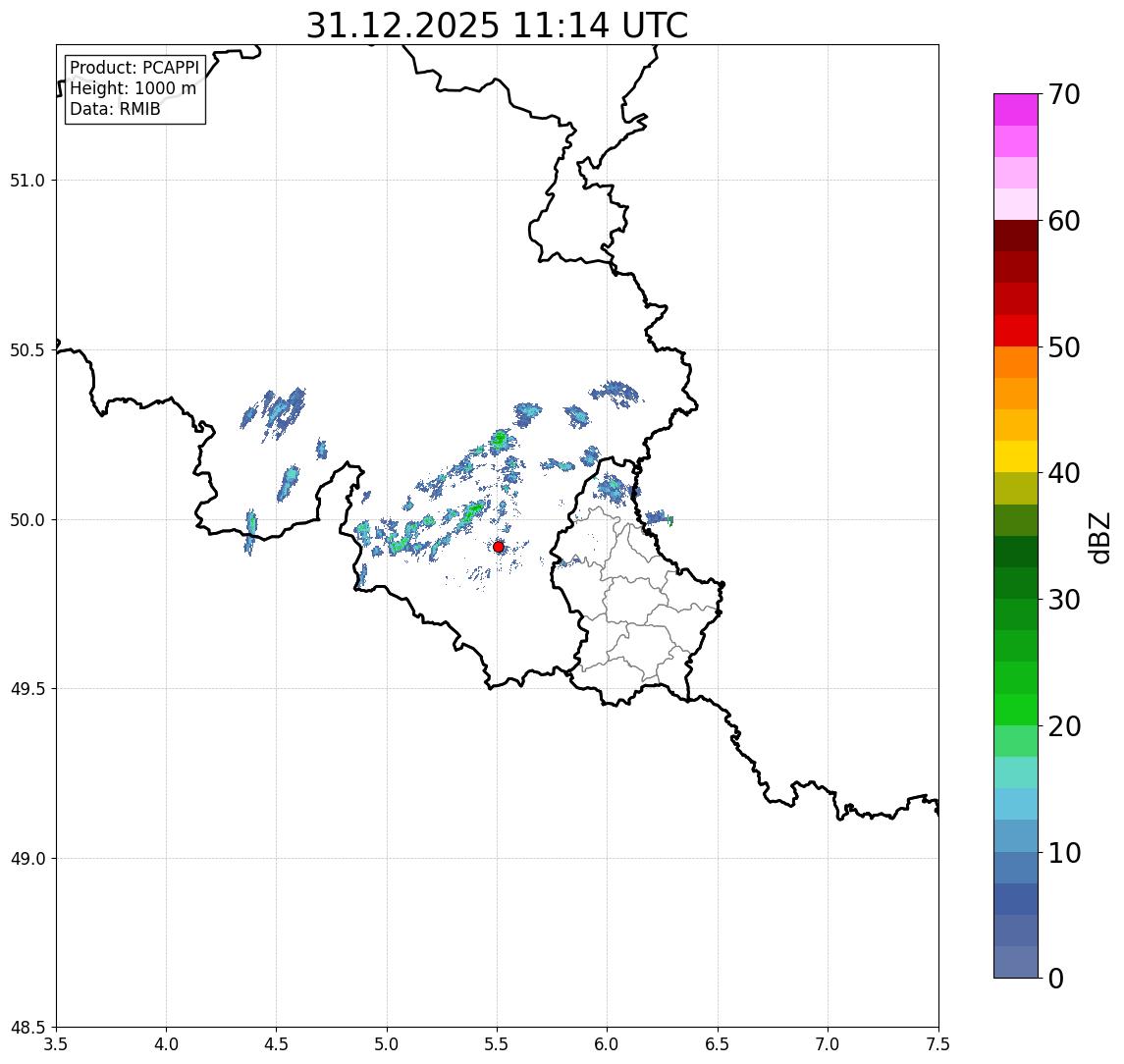Click the longitude axis label 5.0
This screenshot has height=1064, width=1124.
tap(387, 1044)
